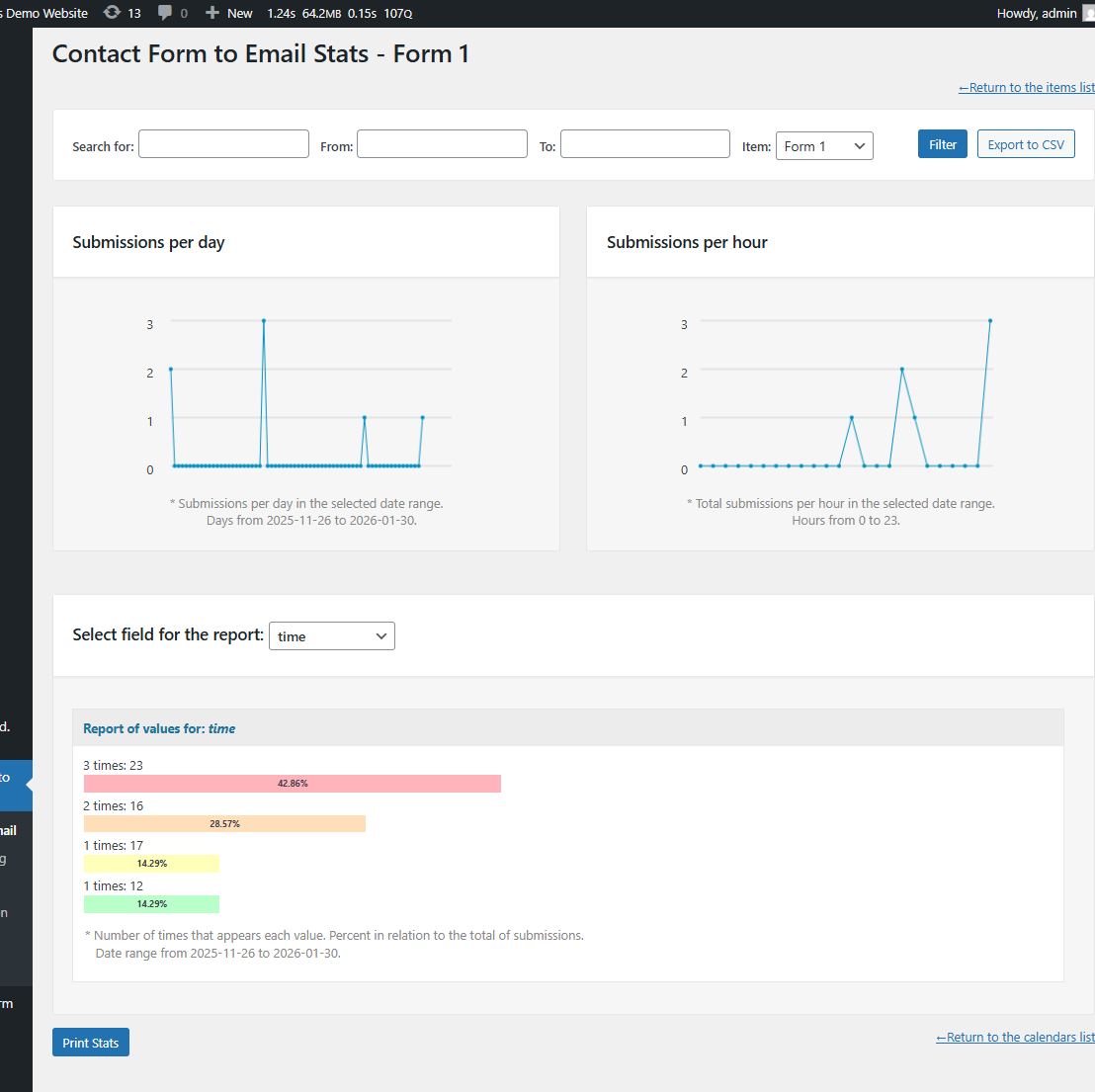Click the updates icon in admin bar
This screenshot has width=1095, height=1092.
[x=113, y=13]
